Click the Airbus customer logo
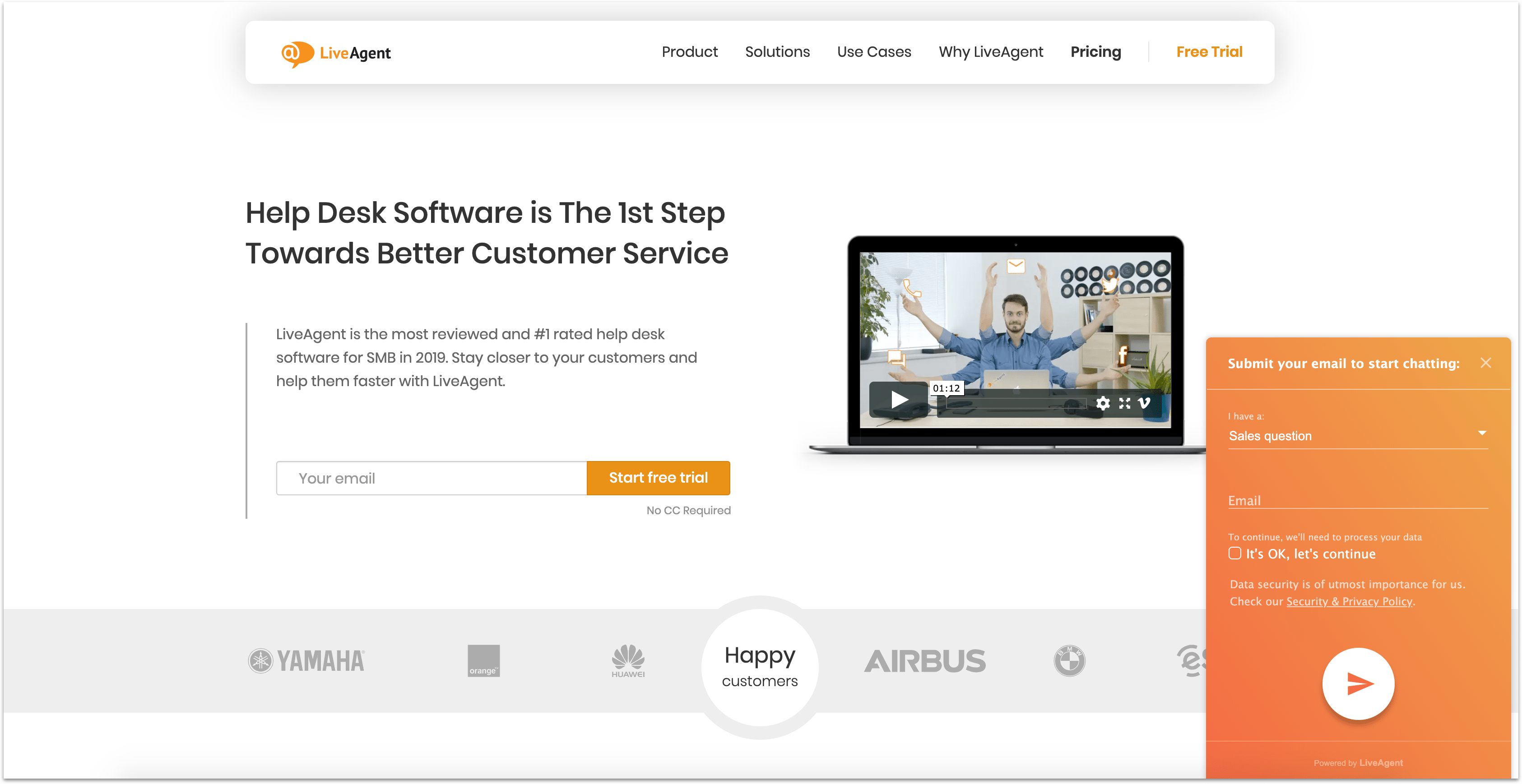Image resolution: width=1522 pixels, height=784 pixels. coord(925,660)
